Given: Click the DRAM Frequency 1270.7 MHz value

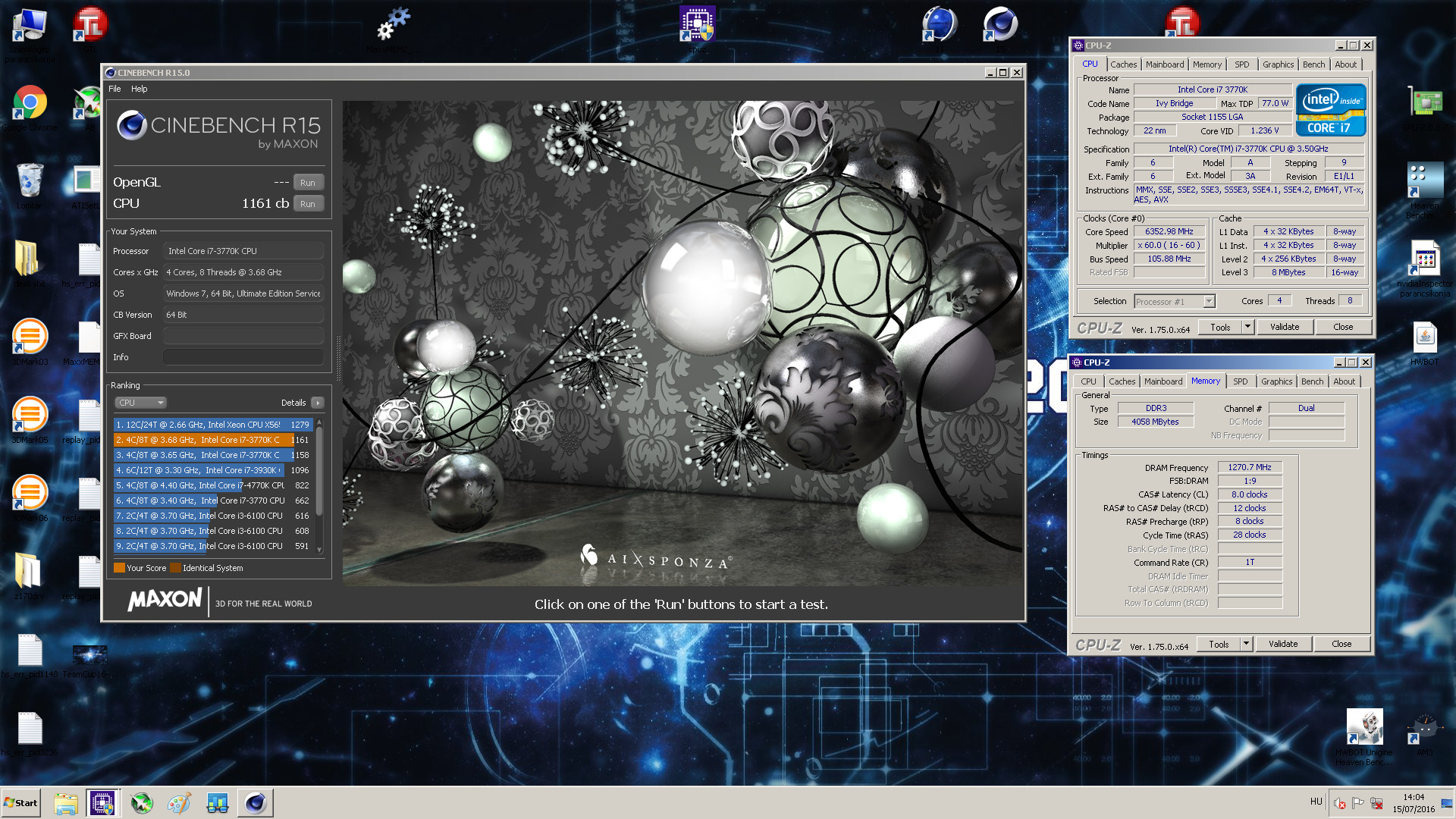Looking at the screenshot, I should point(1250,467).
